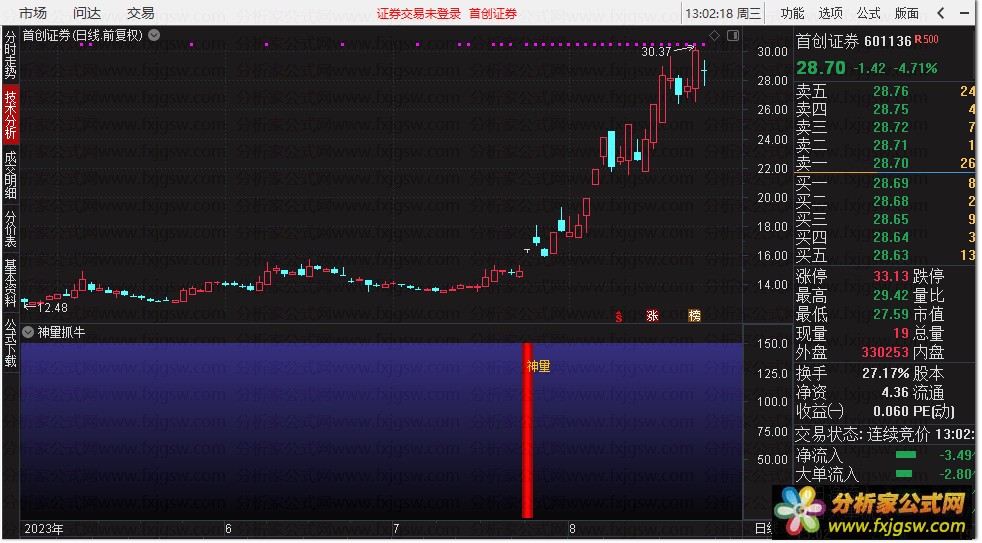Open the 成交明细 side tab
Screen dimensions: 982x543
[11, 175]
